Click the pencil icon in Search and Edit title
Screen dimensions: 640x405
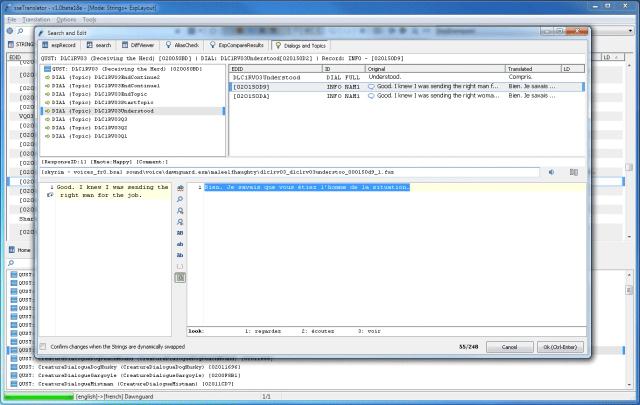[x=41, y=33]
